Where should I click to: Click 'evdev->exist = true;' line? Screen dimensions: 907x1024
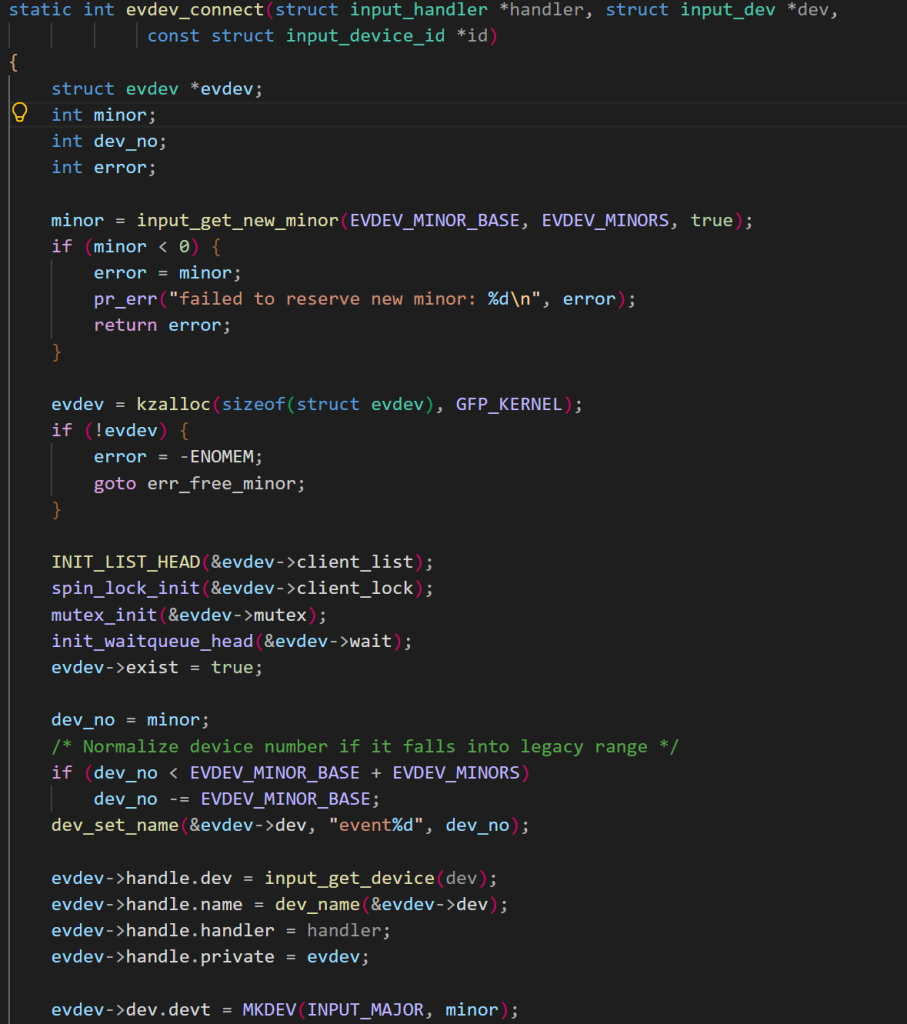coord(157,667)
